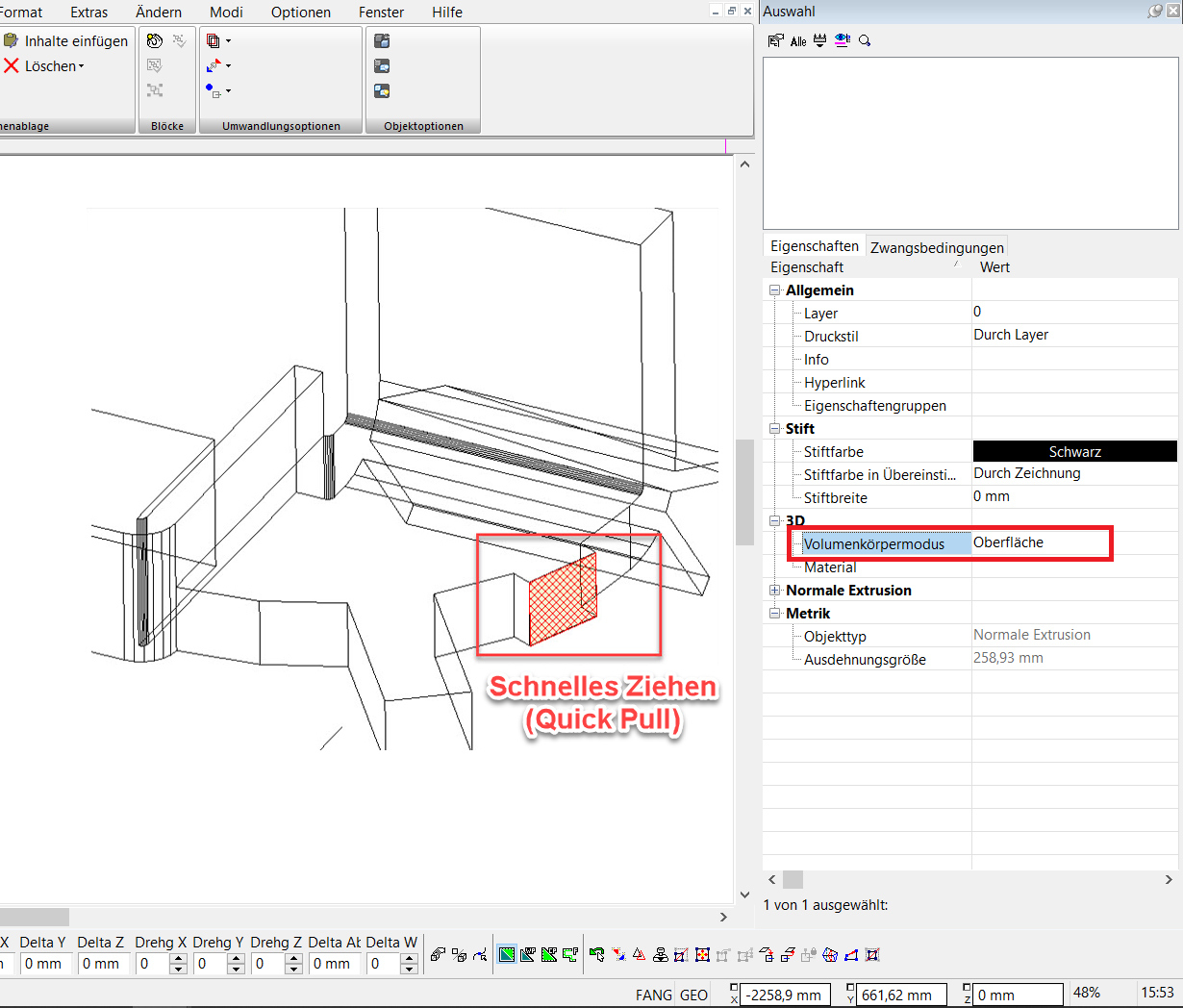The width and height of the screenshot is (1183, 1008).
Task: Open dropdown arrow beside stacked-squares conversion icon
Action: 228,41
